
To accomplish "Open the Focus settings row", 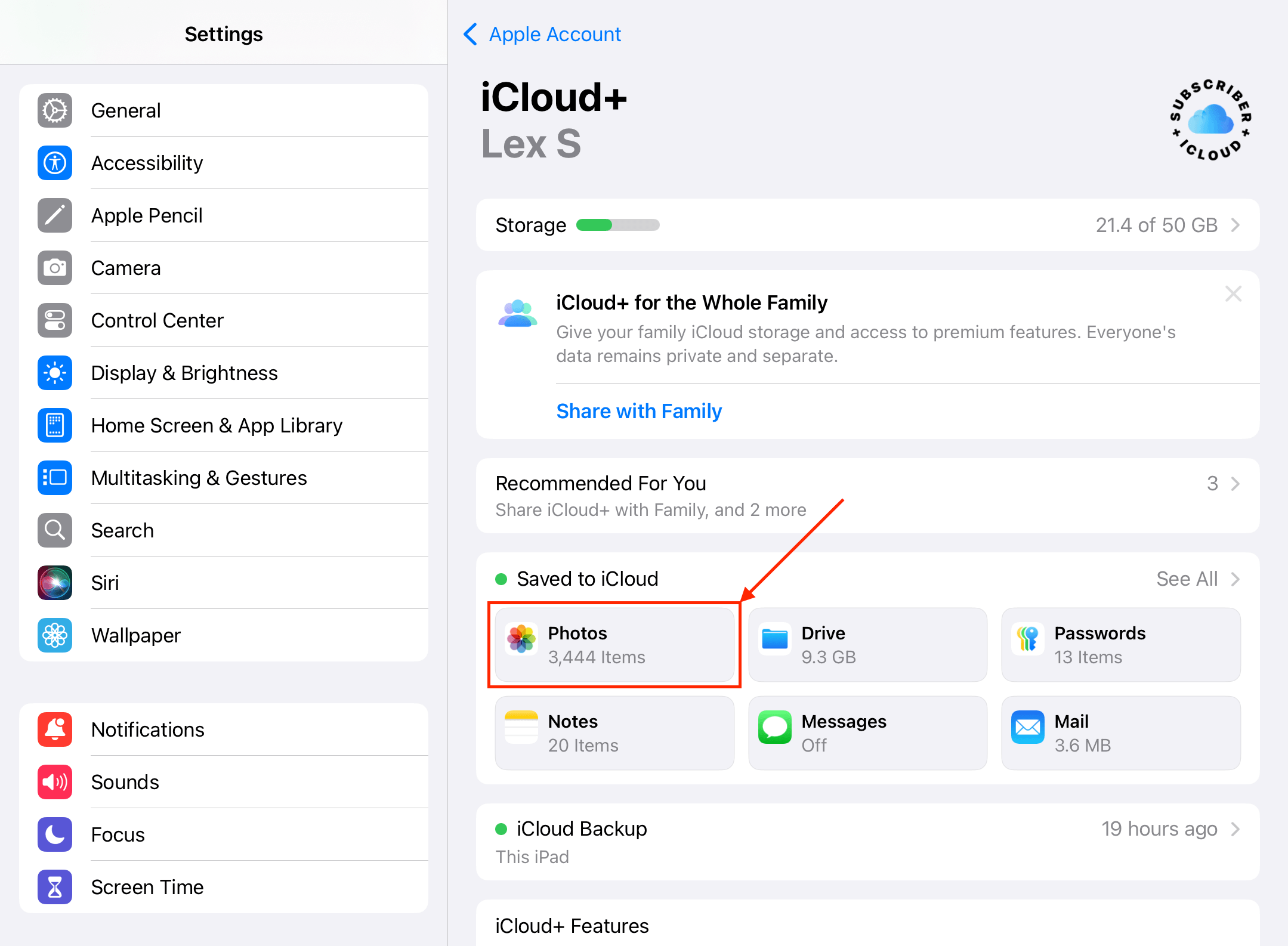I will pos(224,834).
